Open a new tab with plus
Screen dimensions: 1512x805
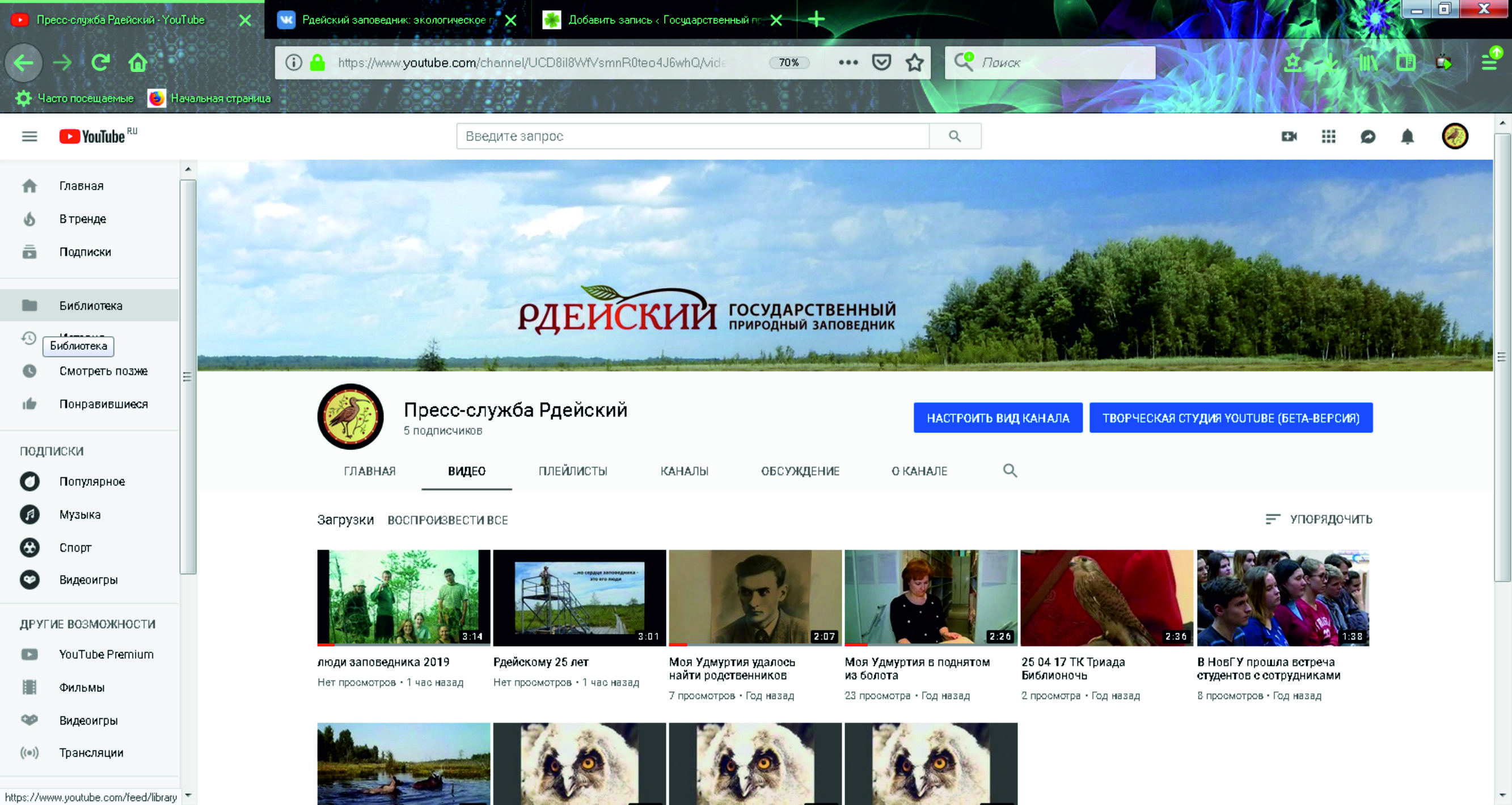click(816, 19)
